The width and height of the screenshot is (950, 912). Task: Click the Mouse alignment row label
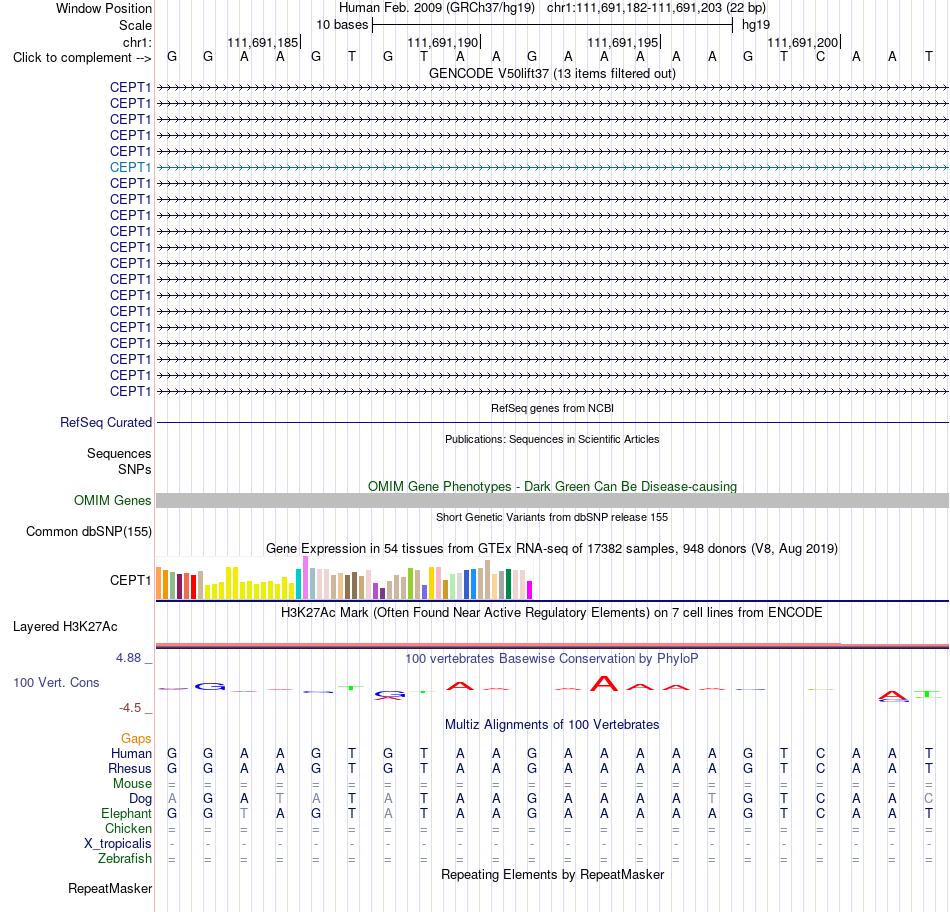pos(132,784)
